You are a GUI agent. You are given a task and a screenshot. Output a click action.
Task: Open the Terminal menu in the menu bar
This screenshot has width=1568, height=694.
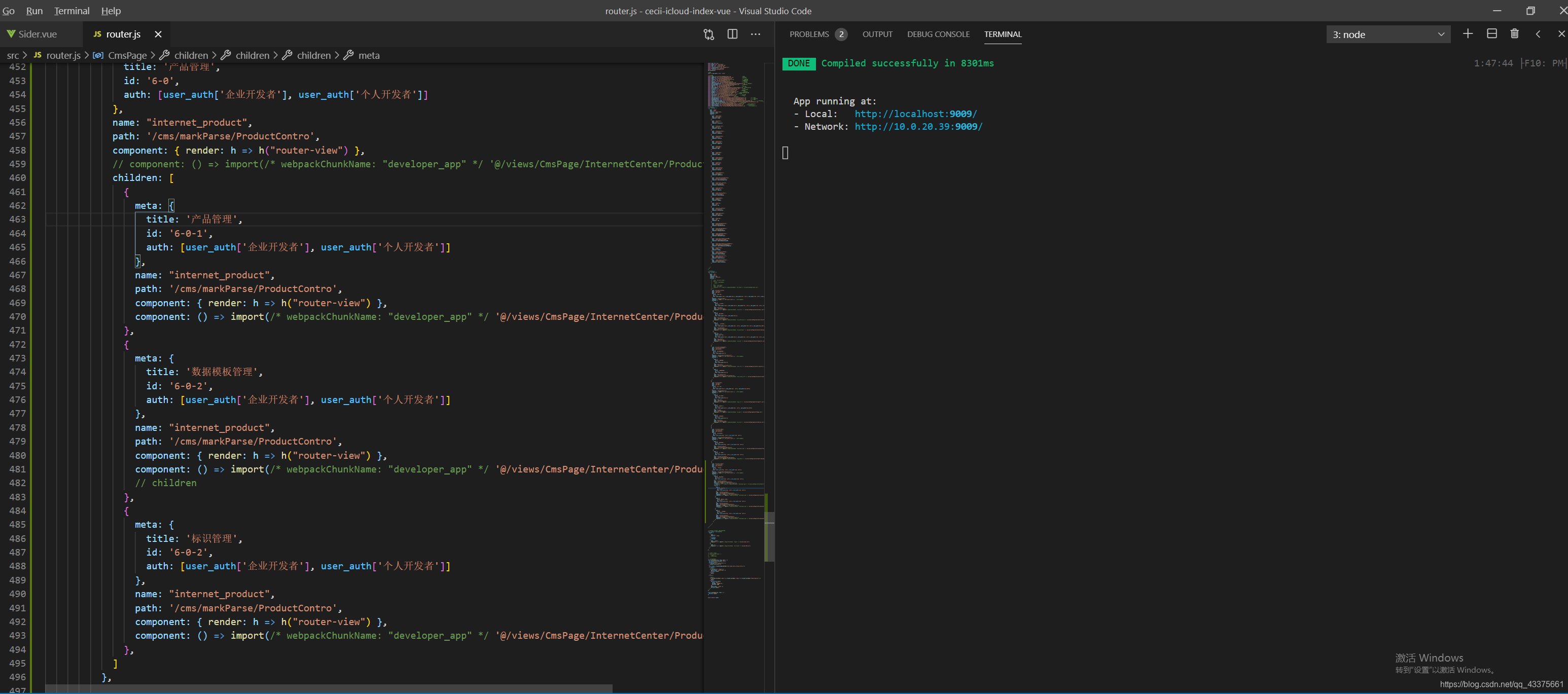pyautogui.click(x=71, y=11)
